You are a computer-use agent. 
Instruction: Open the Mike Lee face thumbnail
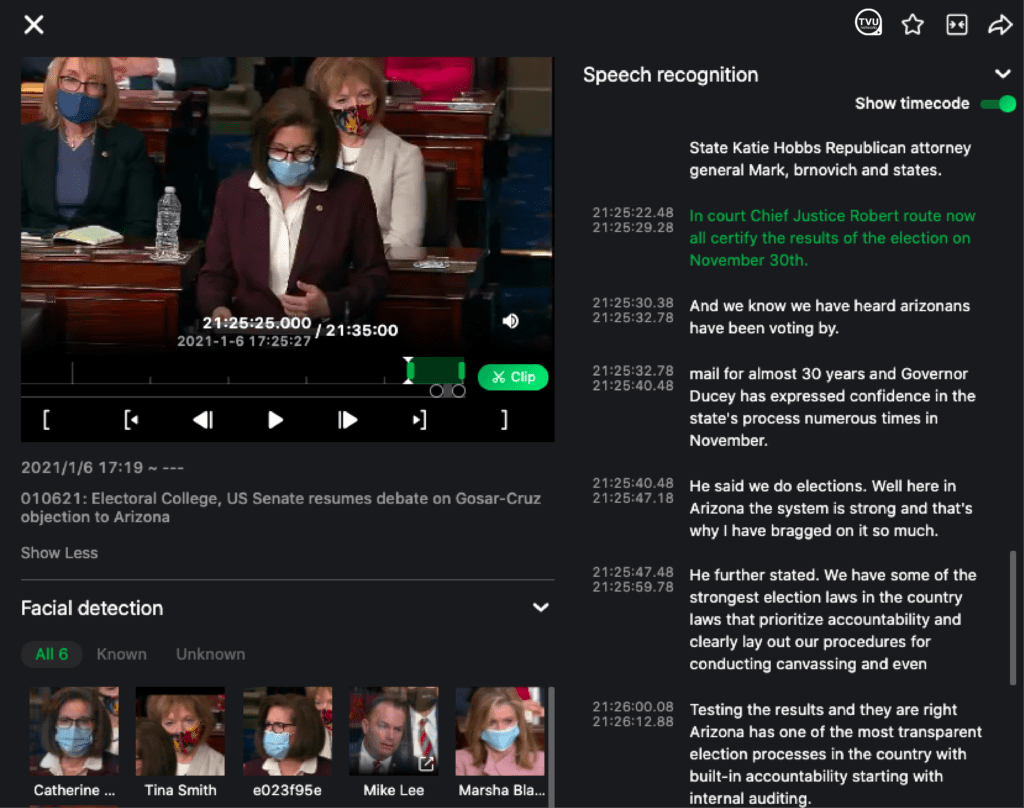(393, 731)
